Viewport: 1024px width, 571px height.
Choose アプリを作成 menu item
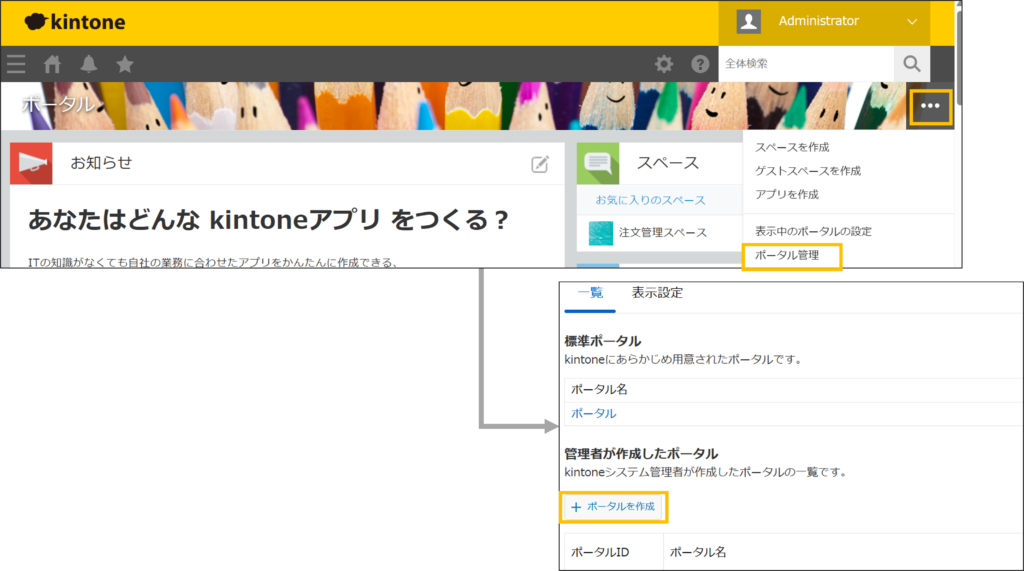click(x=787, y=194)
